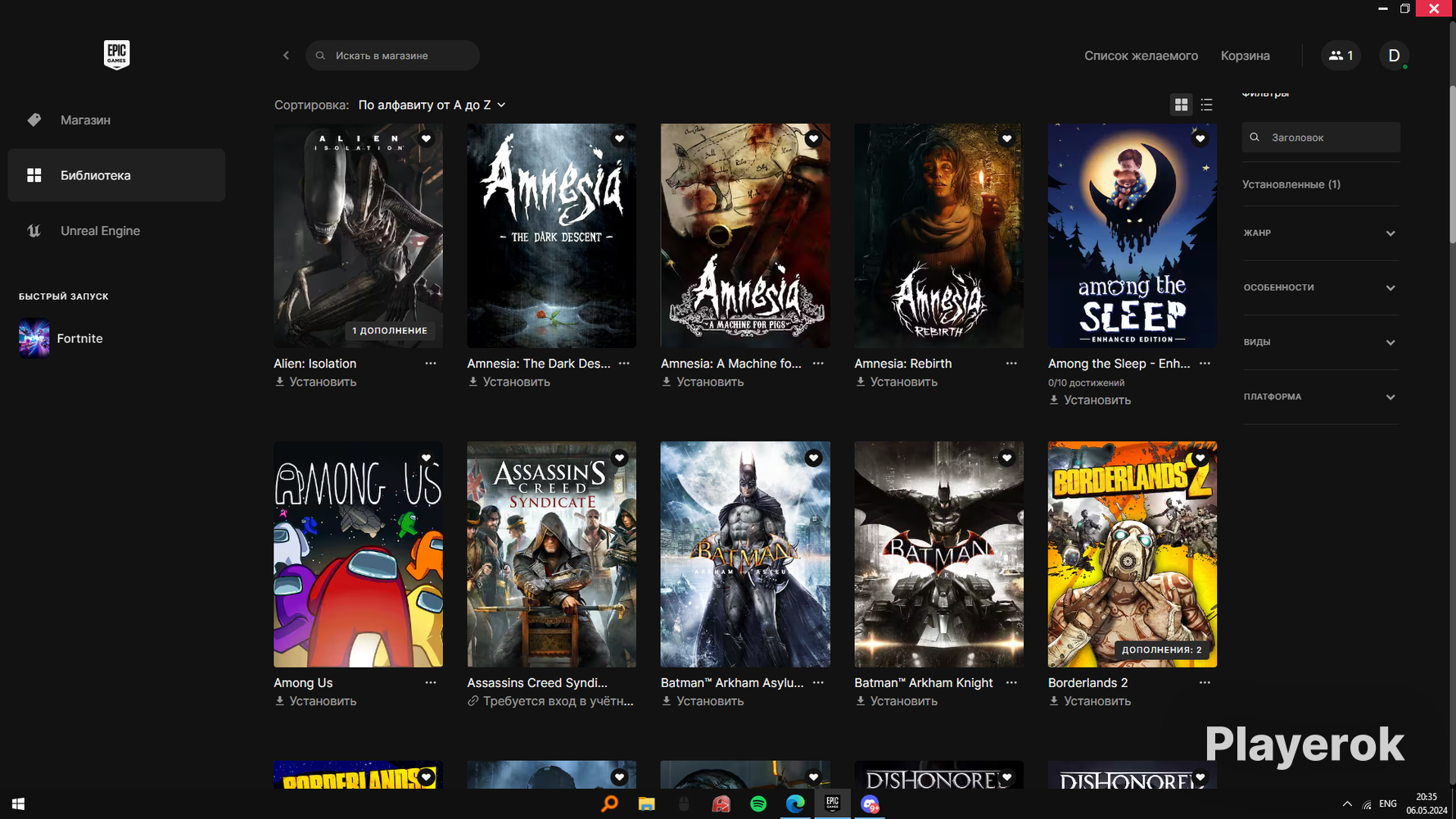This screenshot has height=819, width=1456.
Task: Open the friends icon showing 1
Action: [x=1341, y=56]
